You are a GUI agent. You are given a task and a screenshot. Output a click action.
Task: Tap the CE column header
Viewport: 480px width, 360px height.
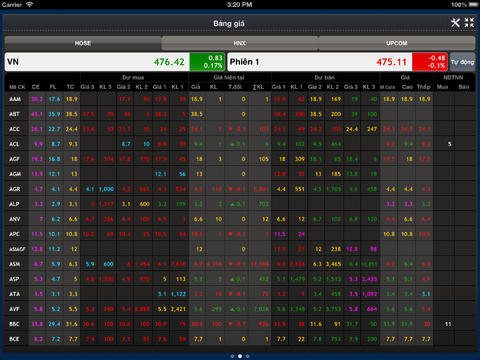pyautogui.click(x=36, y=87)
